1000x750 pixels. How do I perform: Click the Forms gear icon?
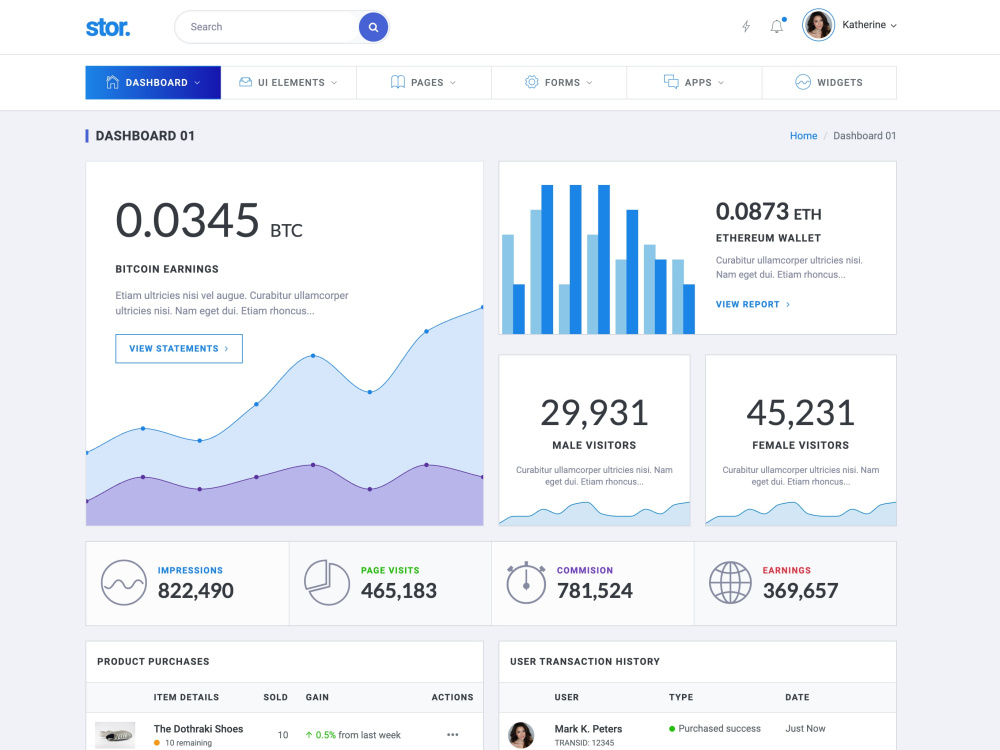coord(531,82)
